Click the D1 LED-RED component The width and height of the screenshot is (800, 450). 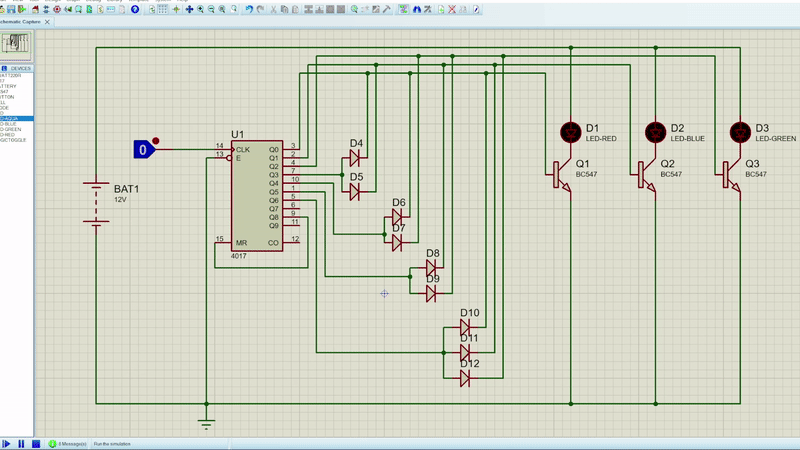570,131
